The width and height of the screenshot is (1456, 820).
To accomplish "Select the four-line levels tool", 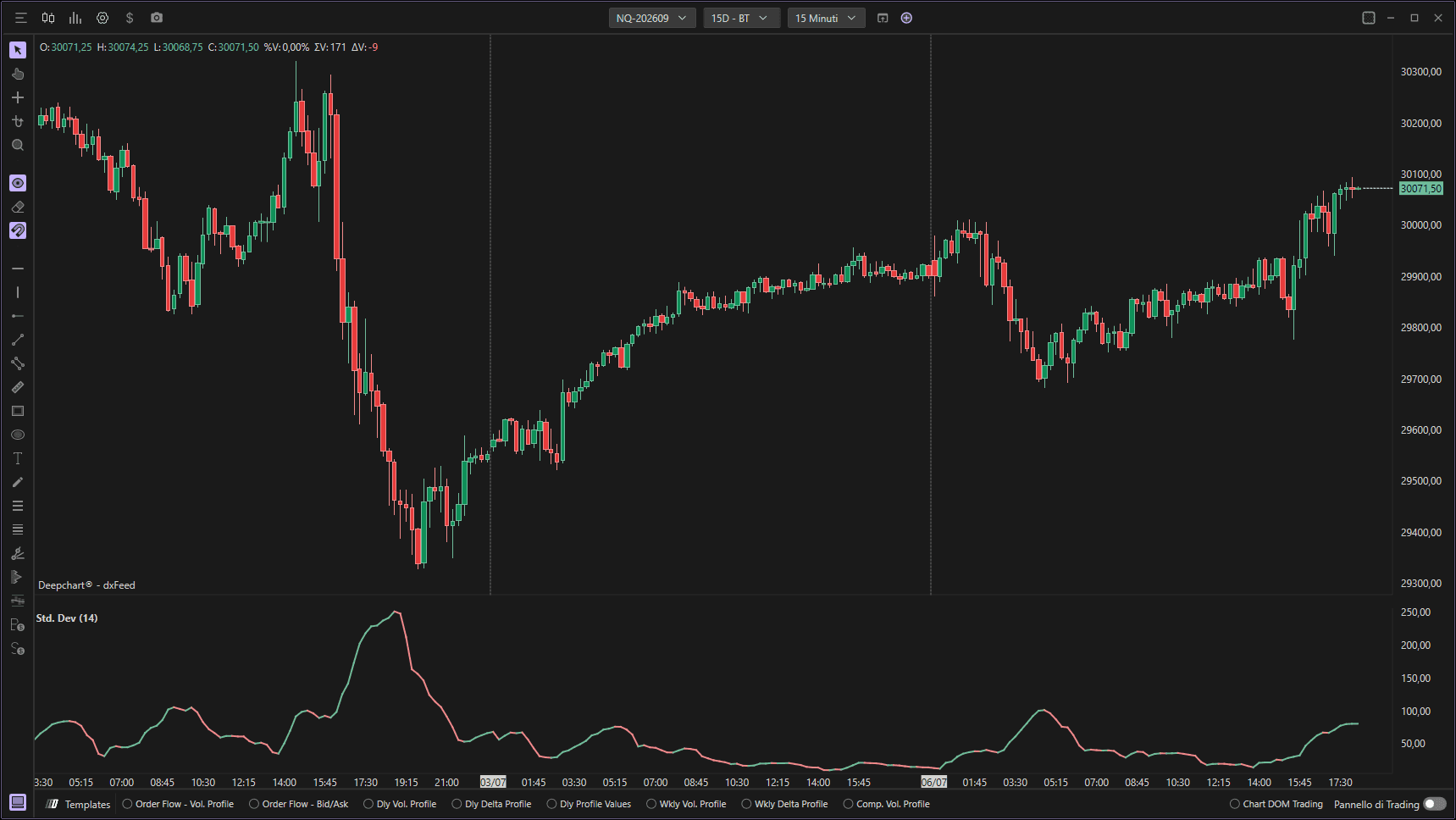I will [18, 529].
